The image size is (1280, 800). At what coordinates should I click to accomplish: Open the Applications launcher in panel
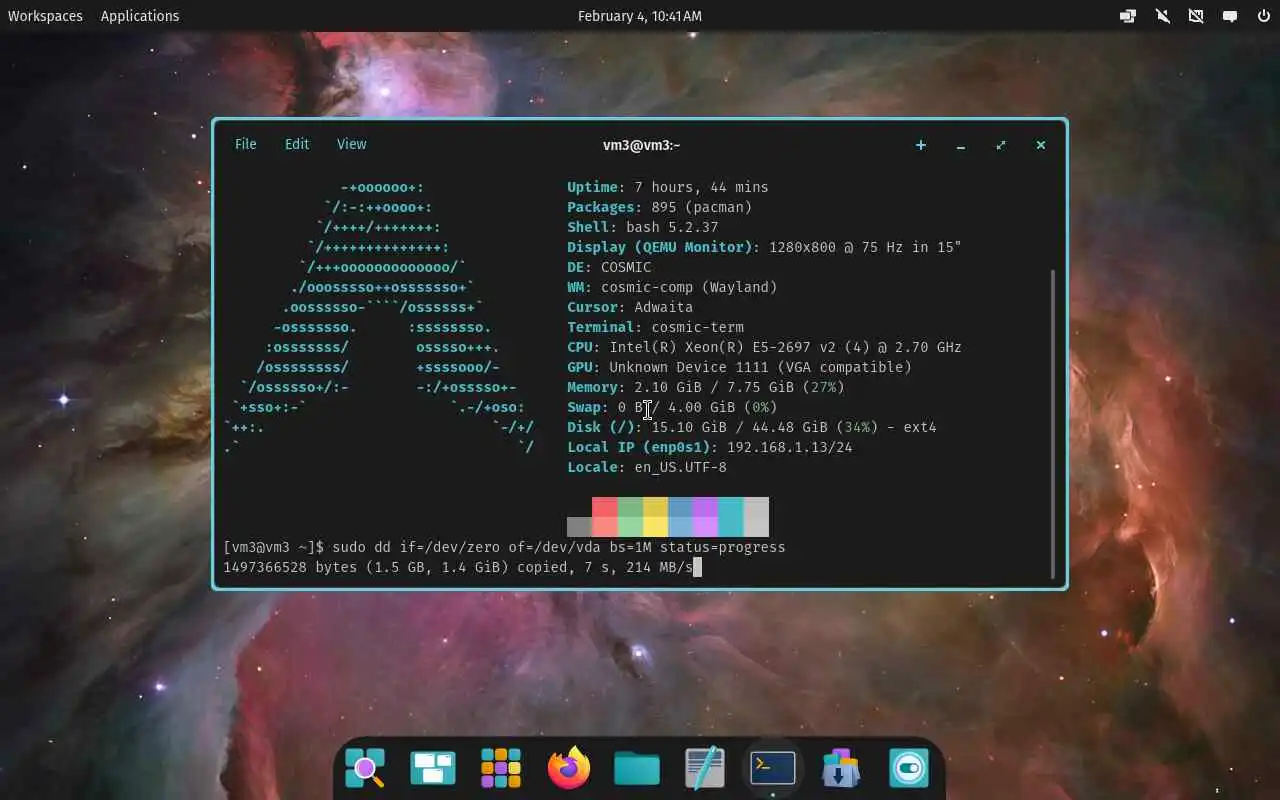click(x=140, y=16)
